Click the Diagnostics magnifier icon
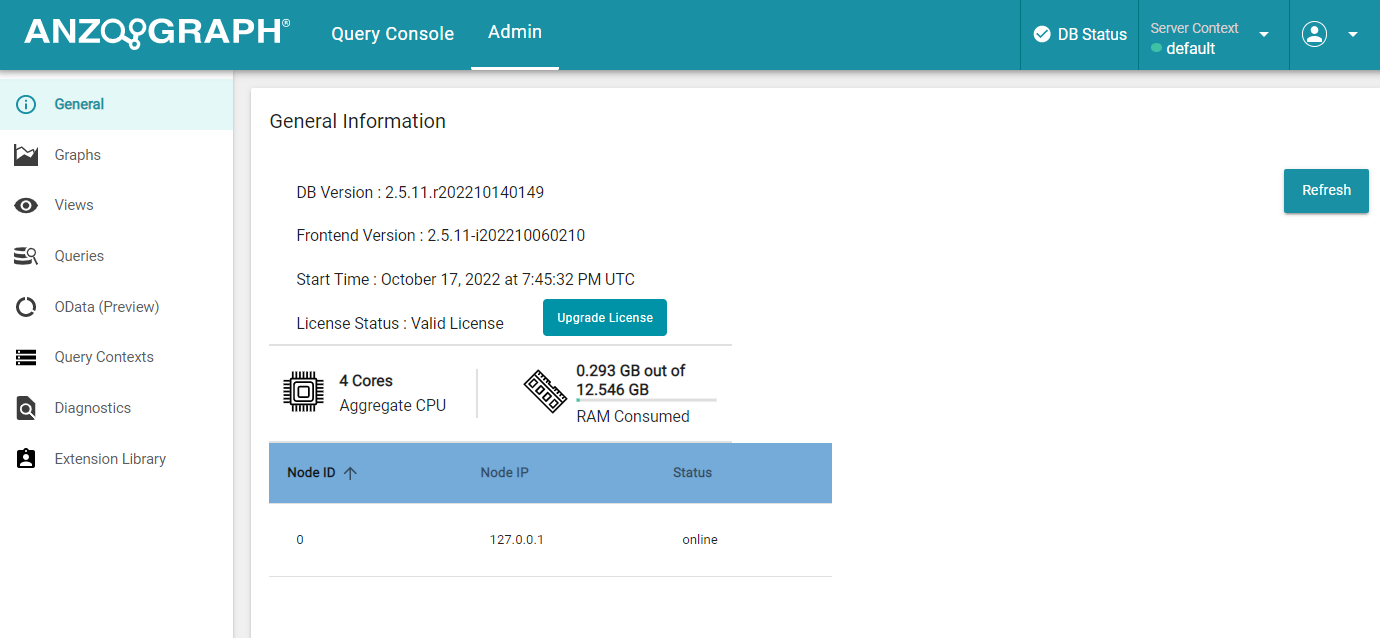The image size is (1380, 638). click(25, 408)
